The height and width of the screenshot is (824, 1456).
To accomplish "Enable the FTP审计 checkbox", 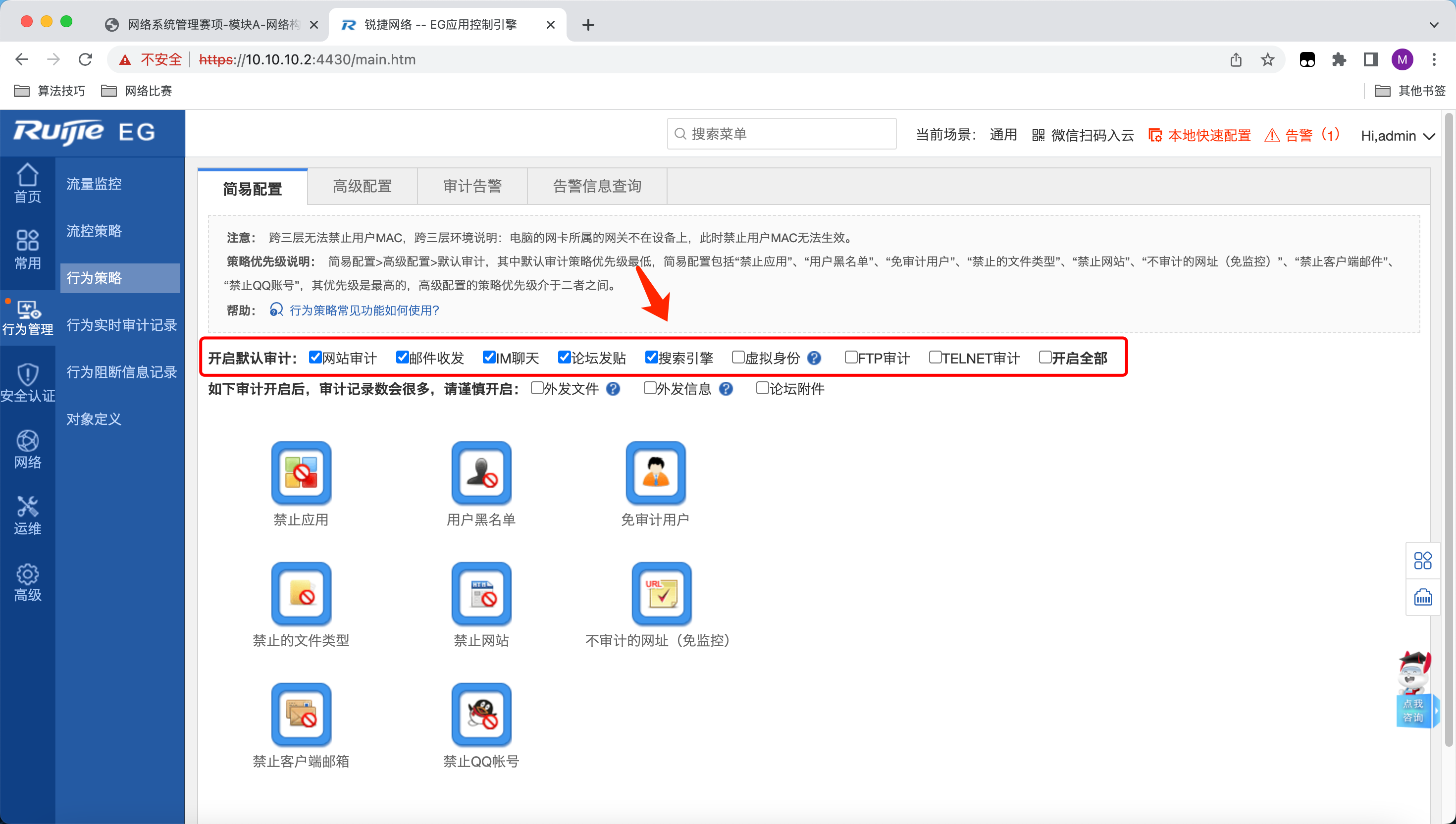I will tap(850, 357).
